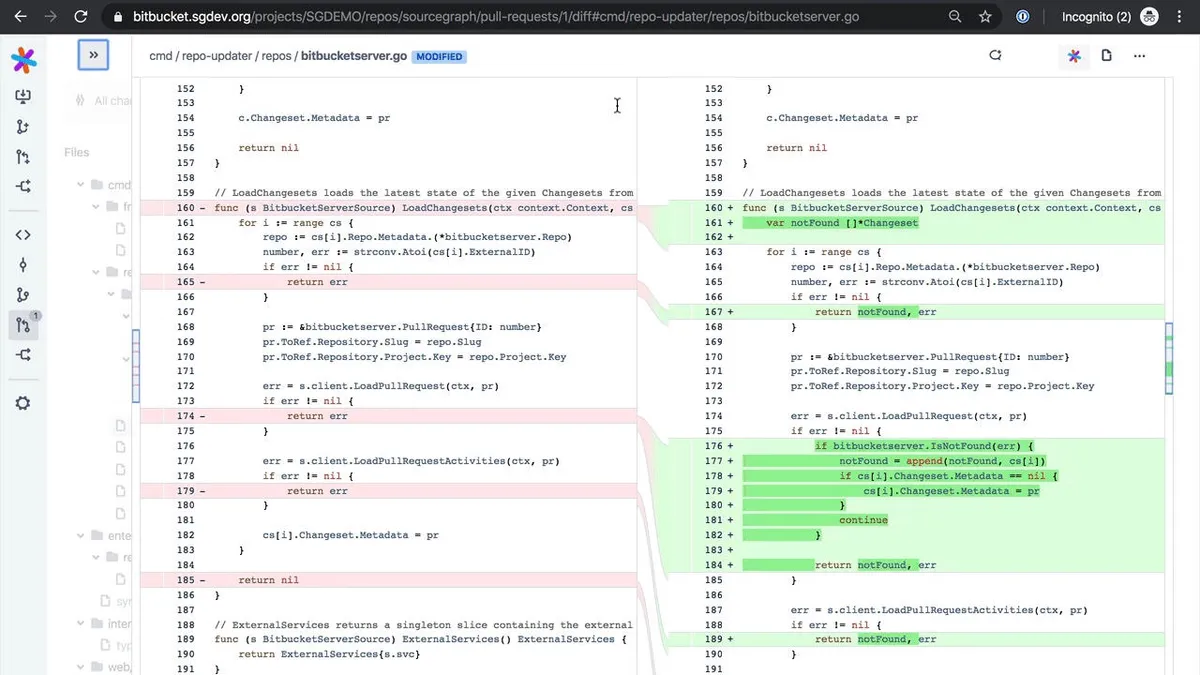Open the Branches sidebar icon

pos(23,295)
